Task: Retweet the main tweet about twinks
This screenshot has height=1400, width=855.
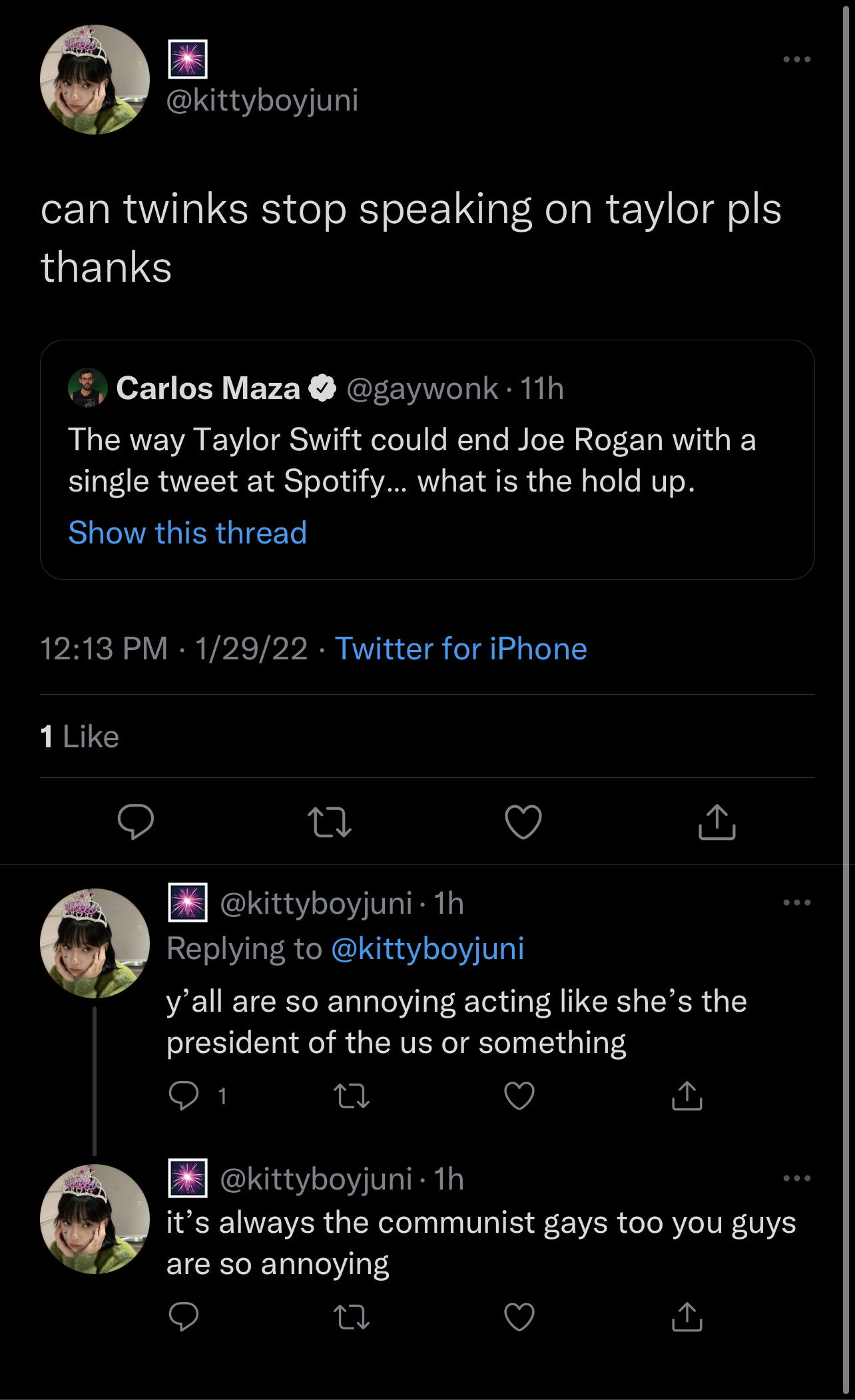Action: click(330, 822)
